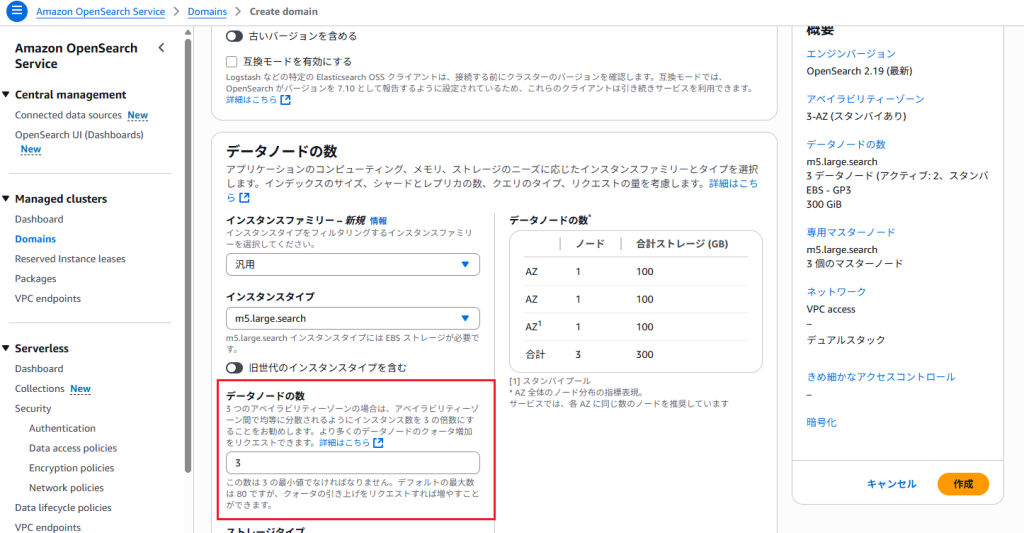This screenshot has width=1024, height=533.
Task: Click 情報 info link beside instance family
Action: [378, 221]
